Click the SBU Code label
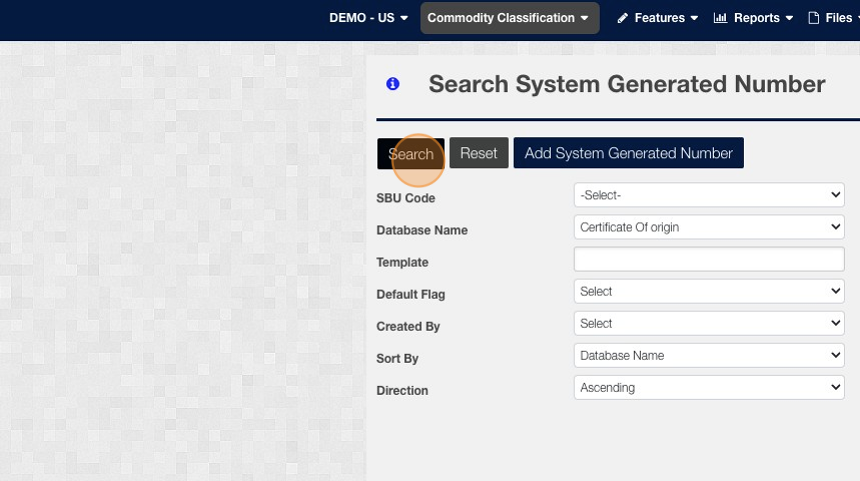 (x=406, y=198)
